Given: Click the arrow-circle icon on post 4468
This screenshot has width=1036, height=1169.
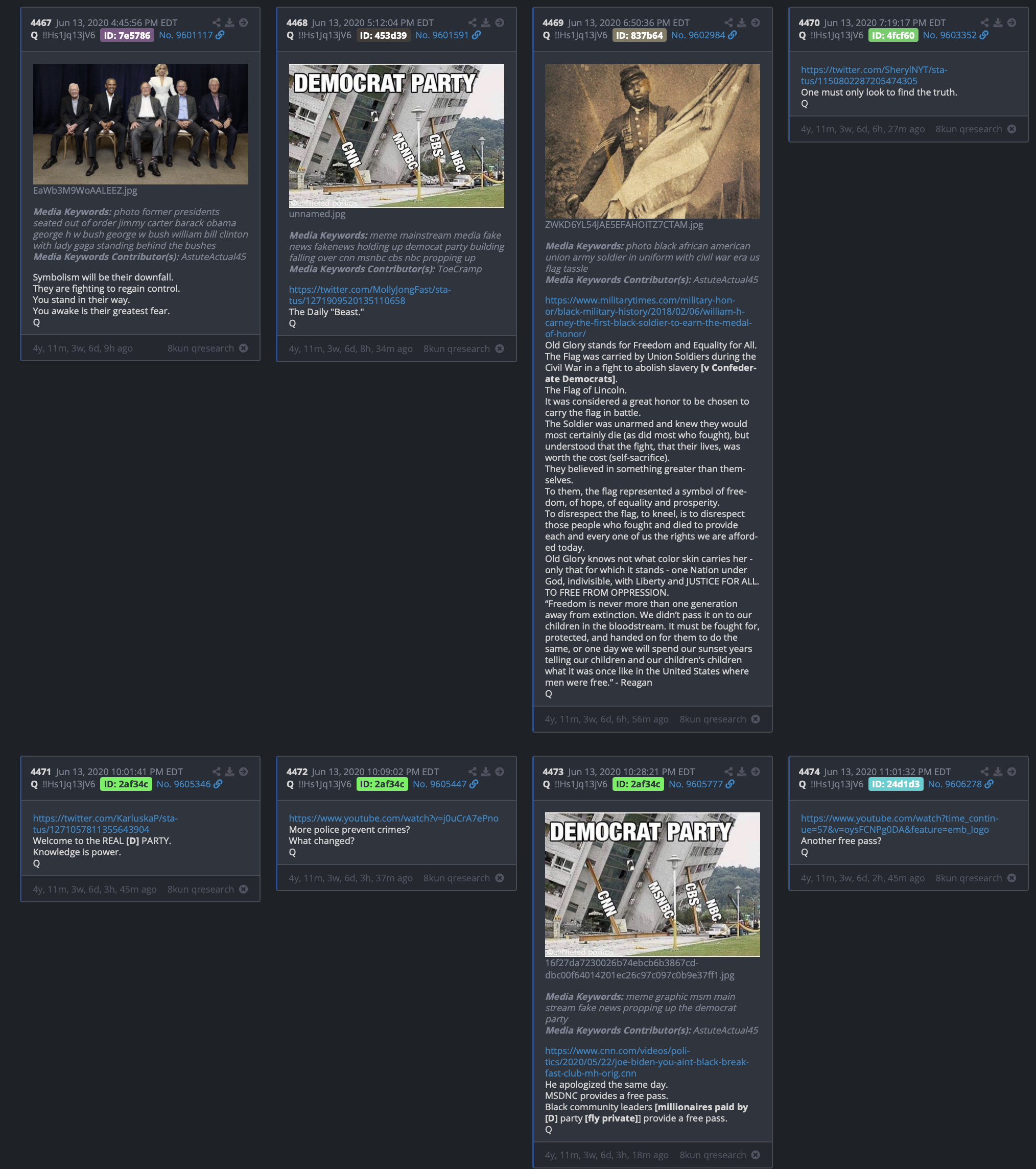Looking at the screenshot, I should (x=500, y=23).
